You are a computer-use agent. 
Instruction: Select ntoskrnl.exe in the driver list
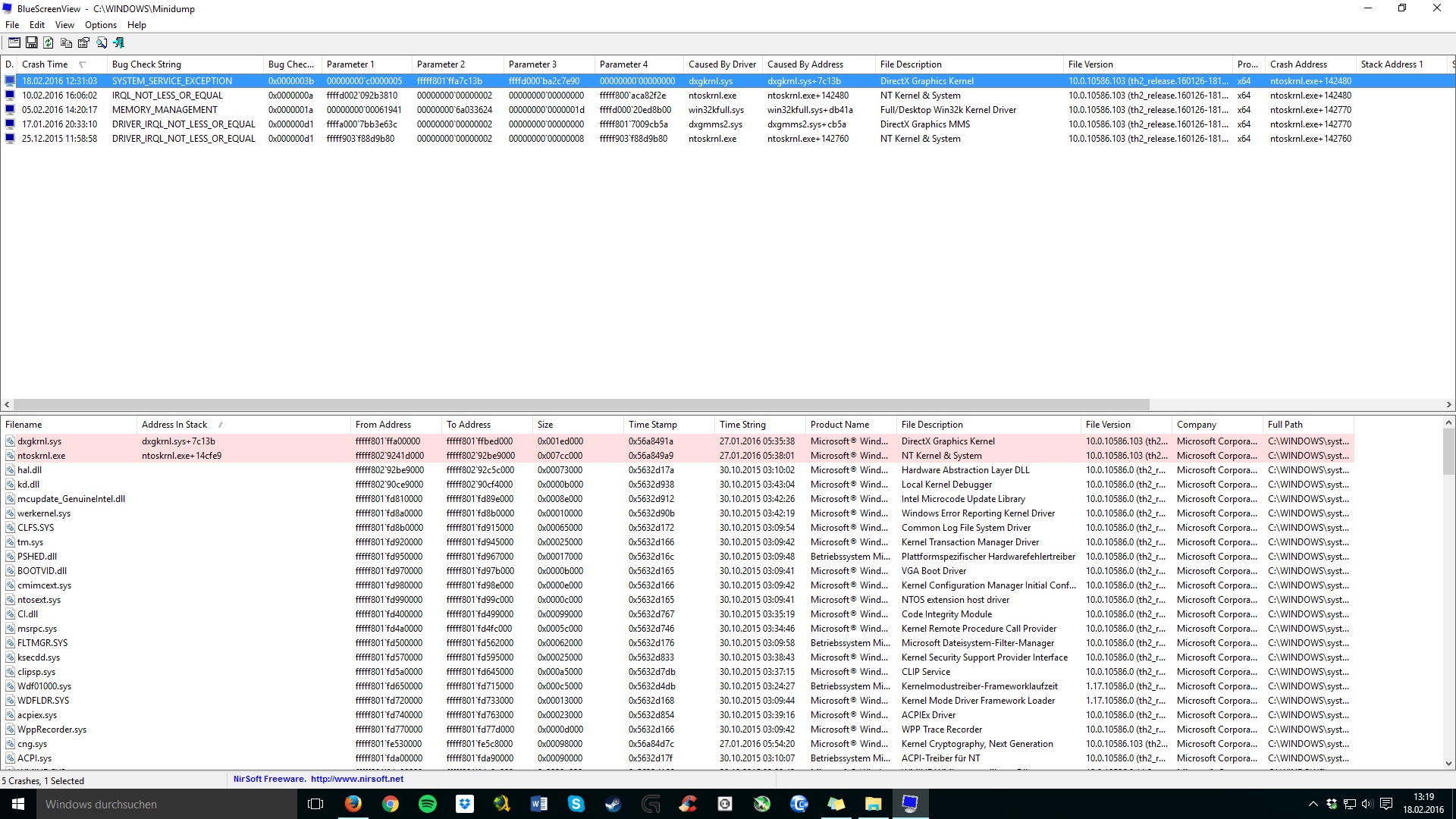click(42, 456)
